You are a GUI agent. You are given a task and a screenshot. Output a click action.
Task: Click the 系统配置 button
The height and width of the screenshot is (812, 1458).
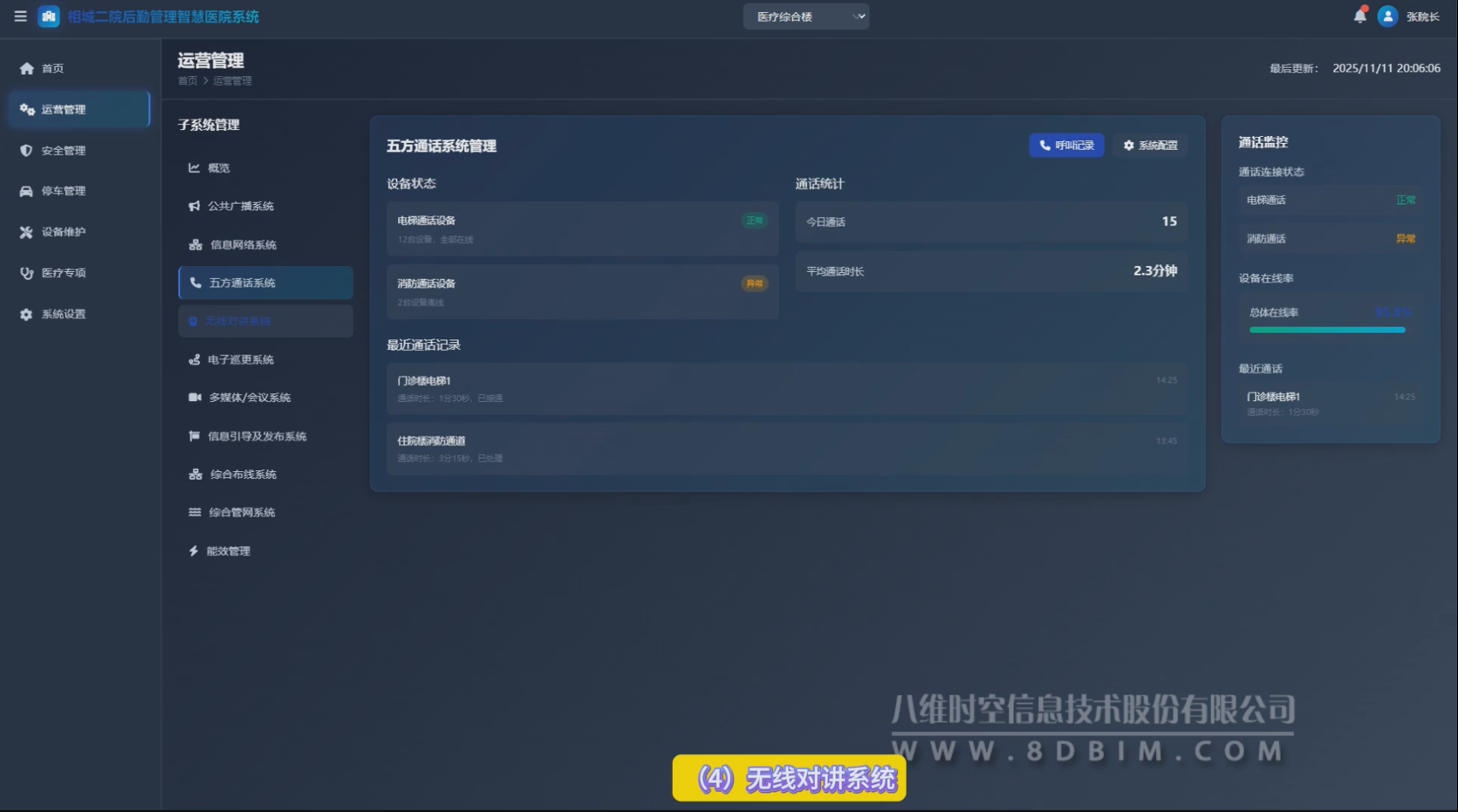tap(1150, 146)
